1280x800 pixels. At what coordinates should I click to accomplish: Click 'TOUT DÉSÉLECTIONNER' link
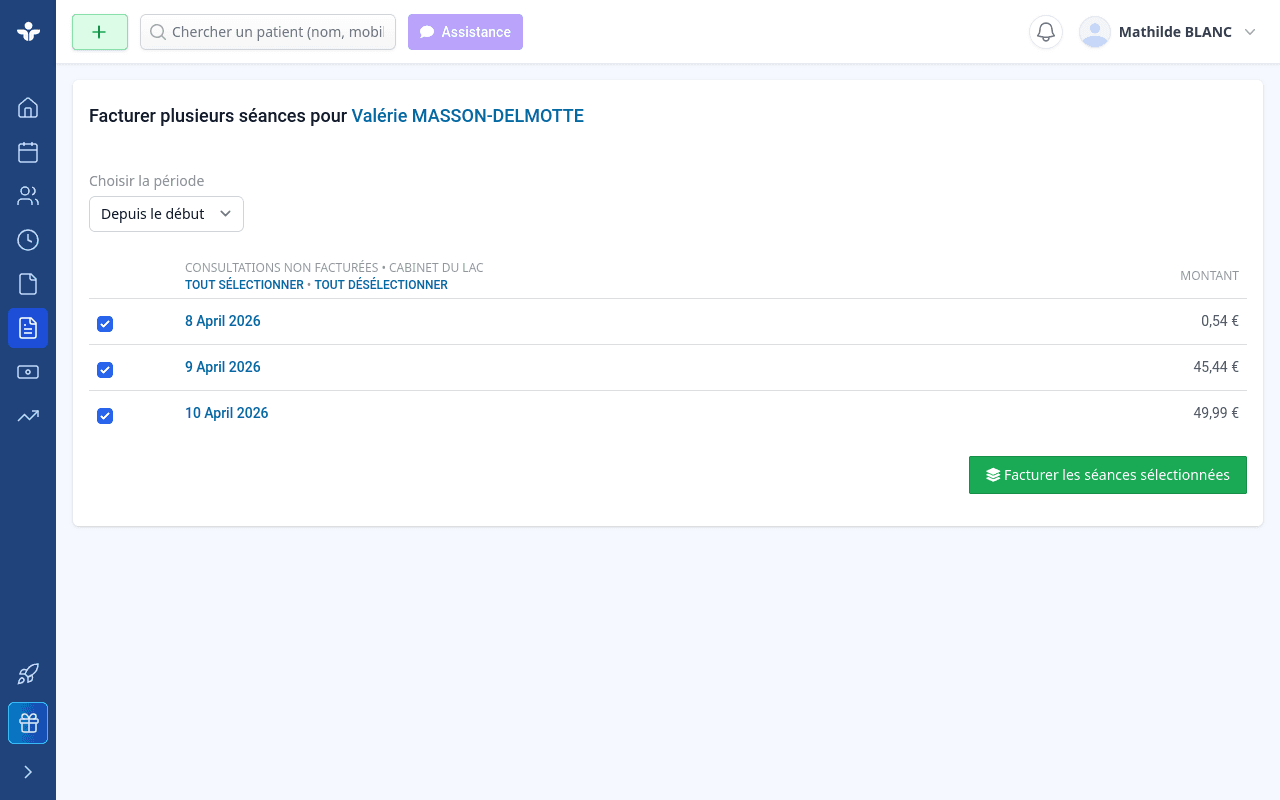[x=381, y=285]
